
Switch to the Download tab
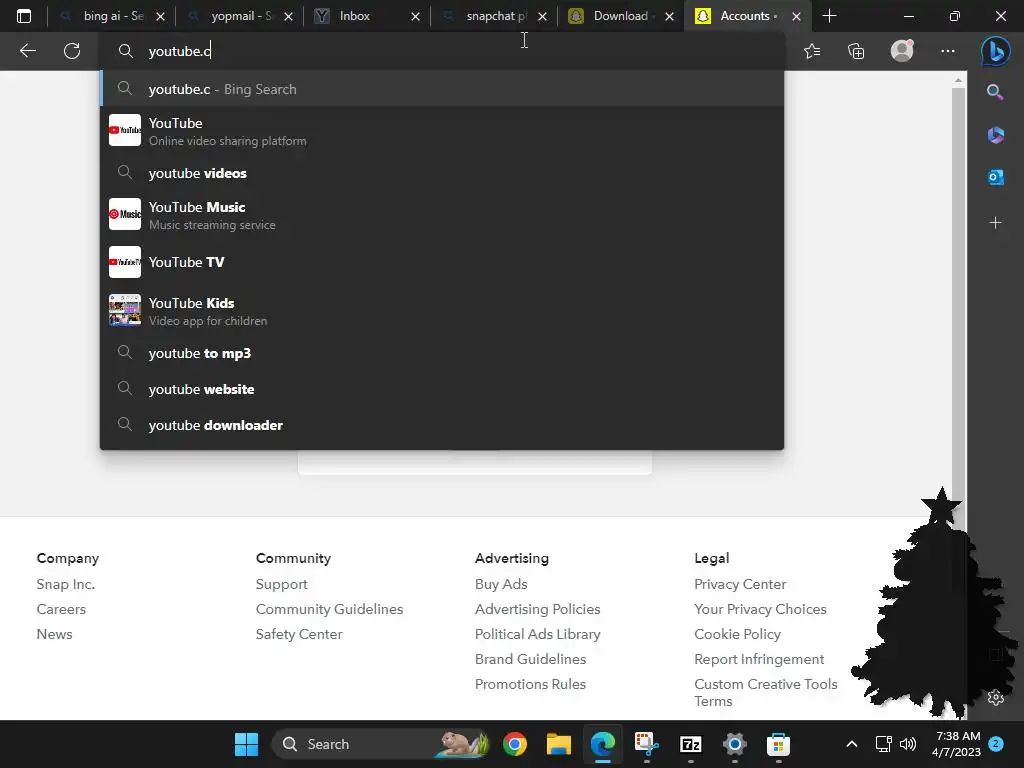coord(620,16)
